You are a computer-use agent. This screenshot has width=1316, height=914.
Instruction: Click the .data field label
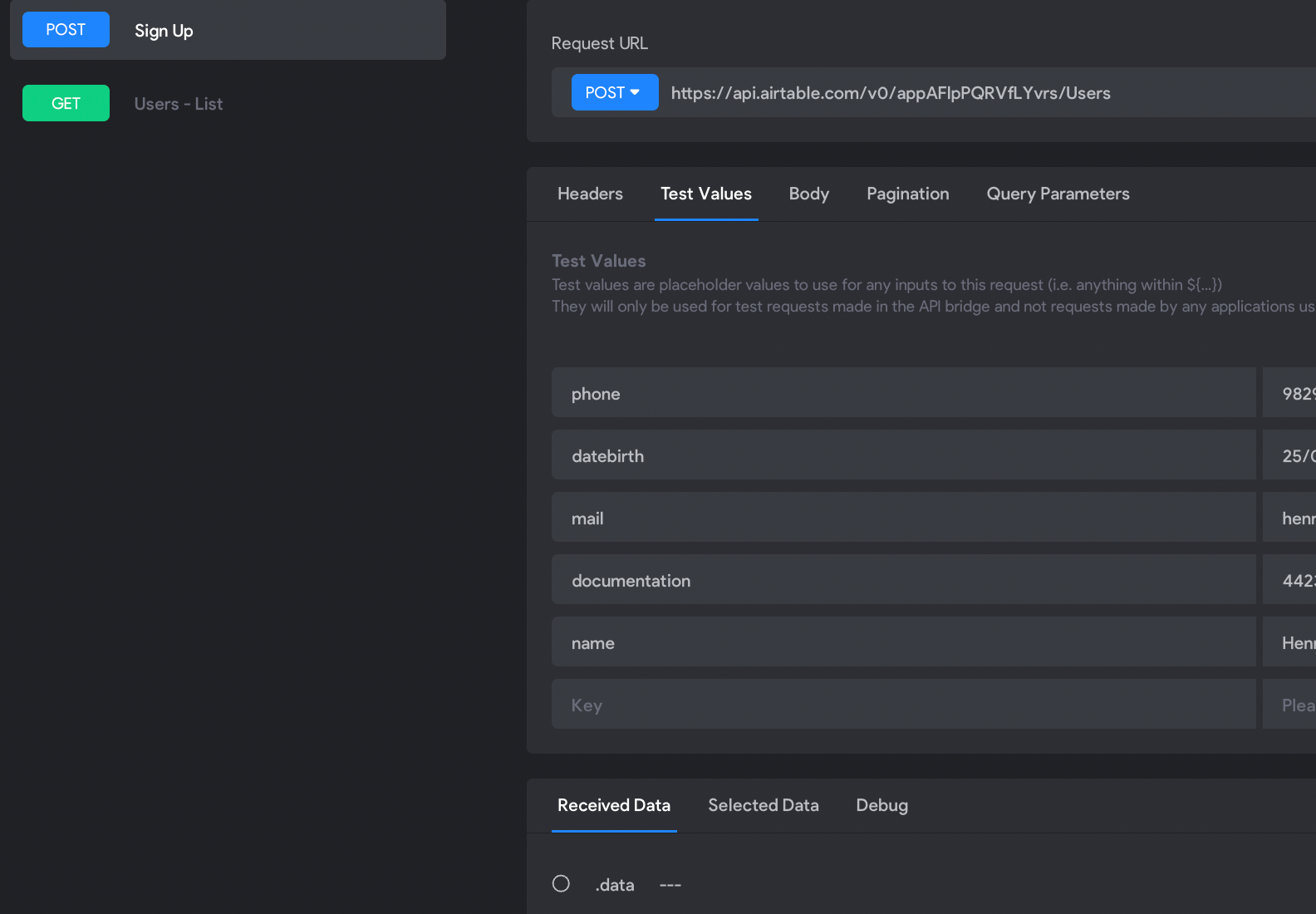click(615, 885)
